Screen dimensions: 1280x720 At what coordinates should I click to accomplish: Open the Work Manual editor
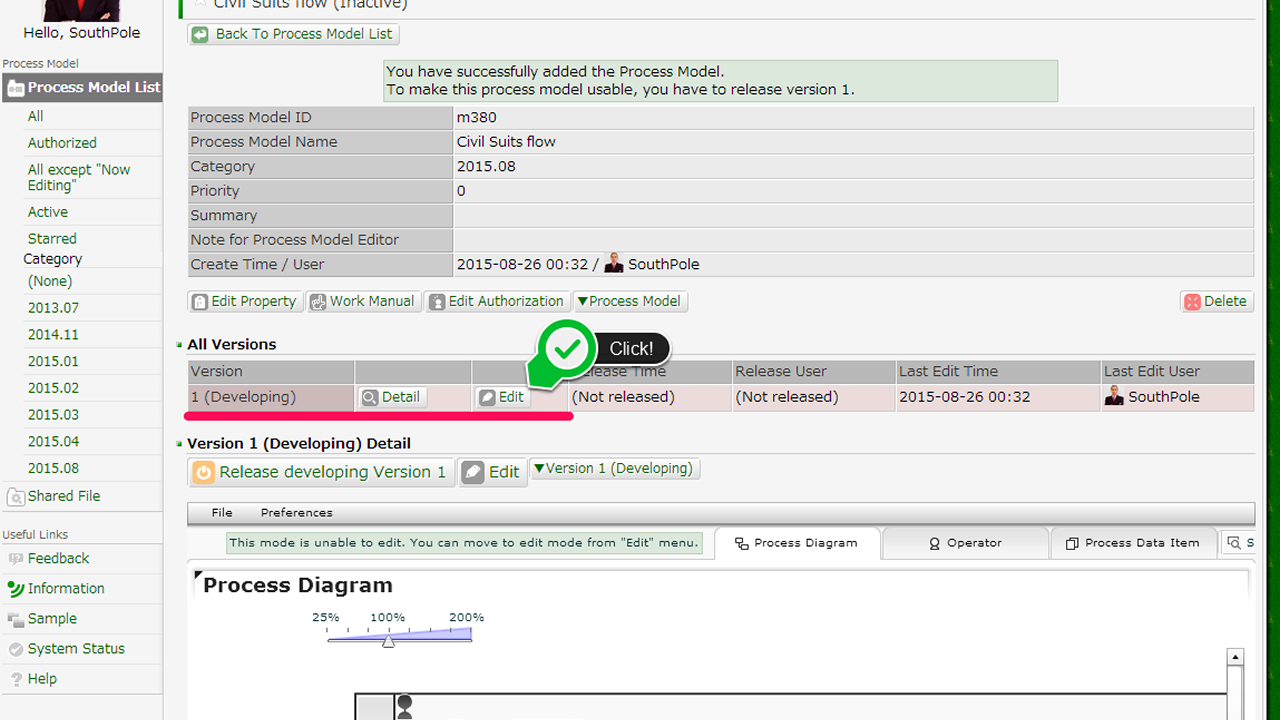(x=362, y=301)
